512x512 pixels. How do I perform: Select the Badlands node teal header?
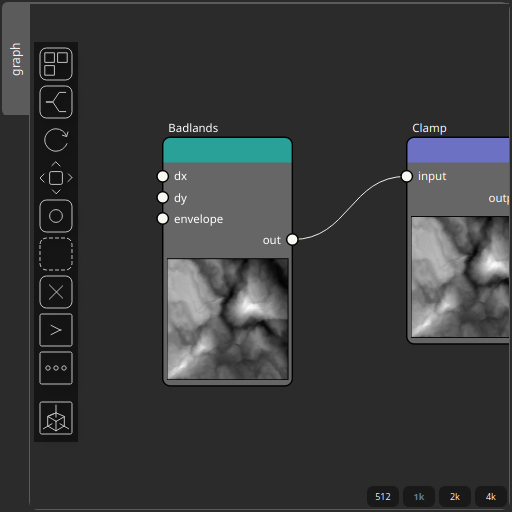[228, 151]
